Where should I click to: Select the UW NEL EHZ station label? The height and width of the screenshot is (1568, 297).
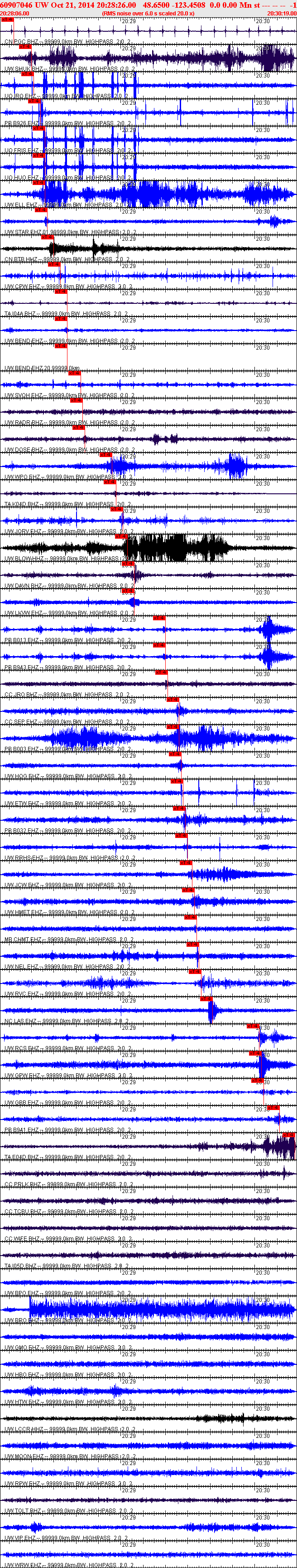pyautogui.click(x=68, y=967)
